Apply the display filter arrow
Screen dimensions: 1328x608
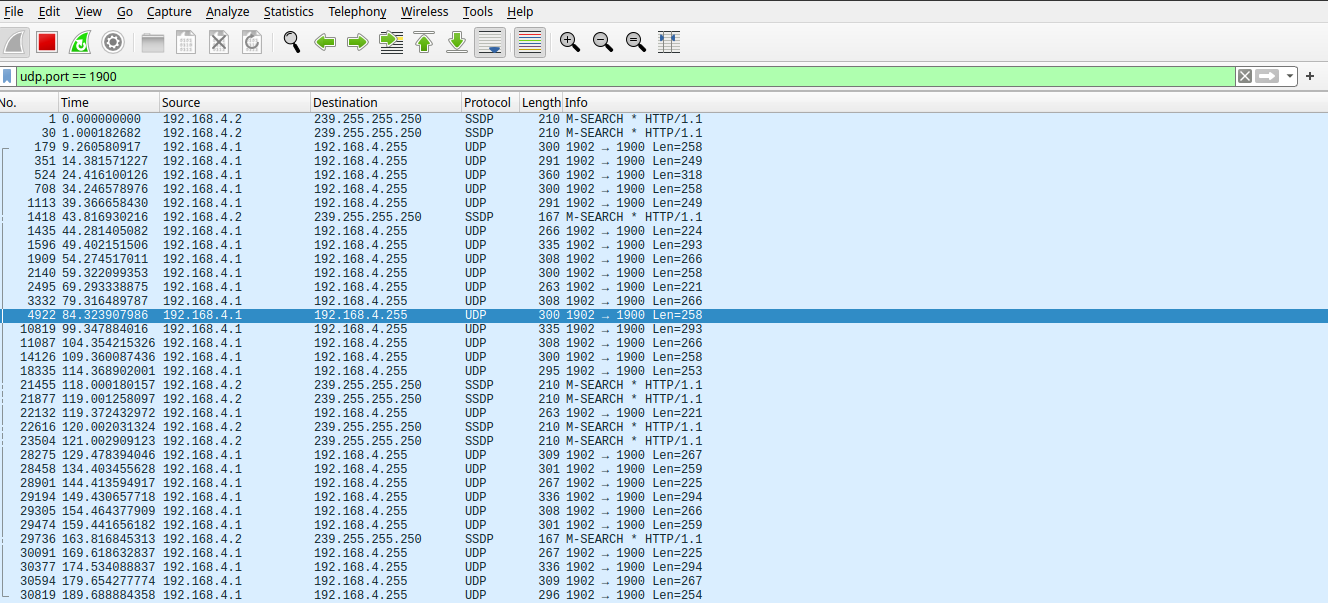click(1268, 76)
